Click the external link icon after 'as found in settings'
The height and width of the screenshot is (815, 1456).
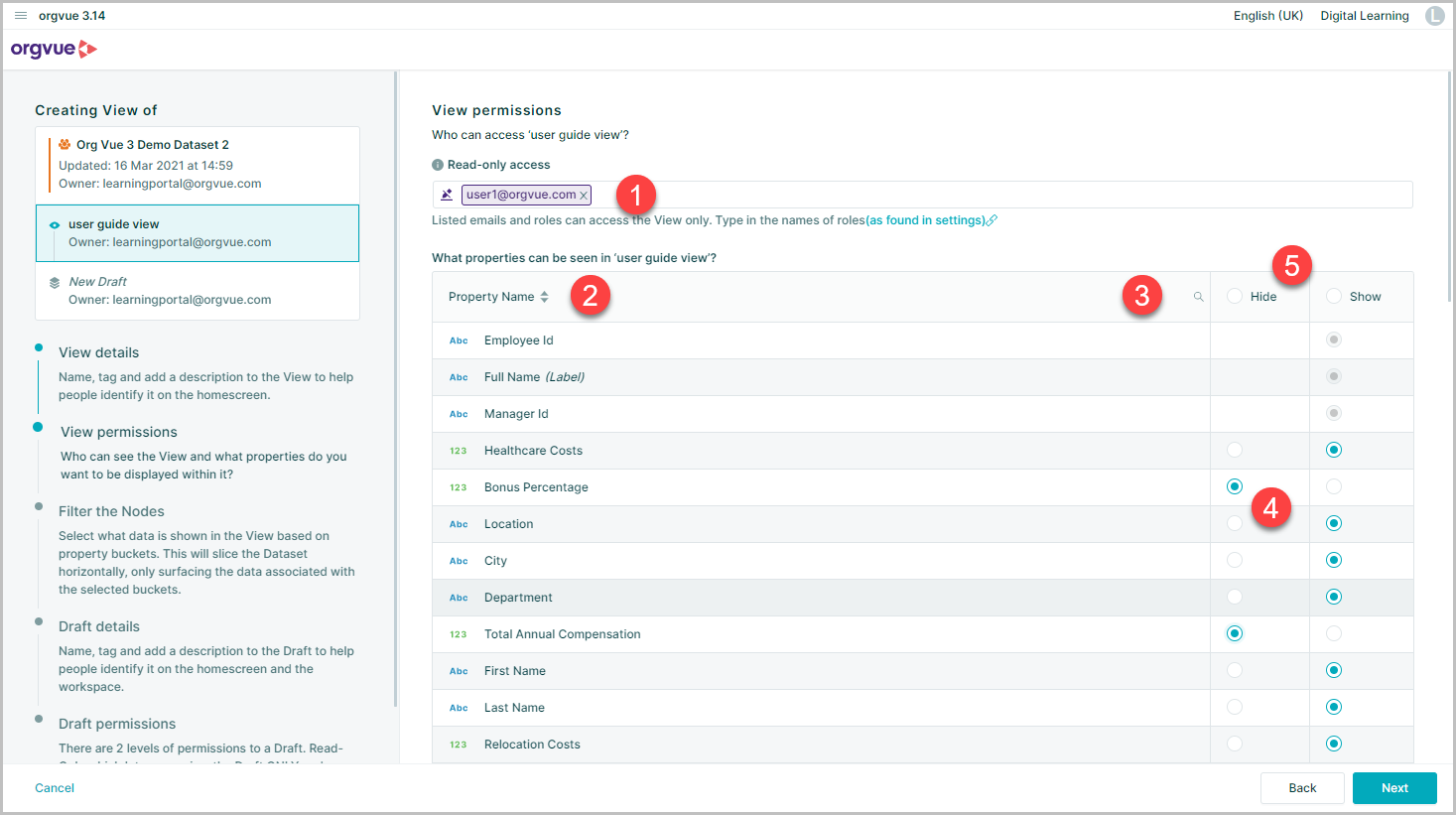coord(993,220)
